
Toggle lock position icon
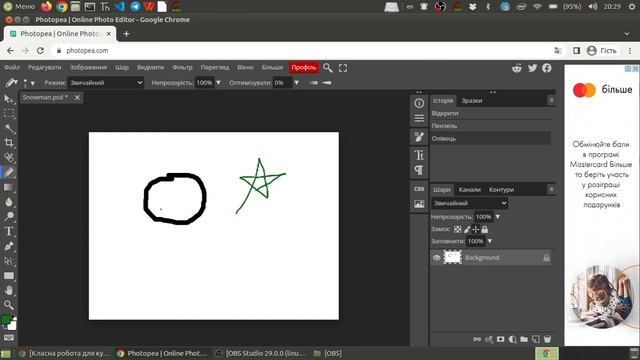coord(476,229)
